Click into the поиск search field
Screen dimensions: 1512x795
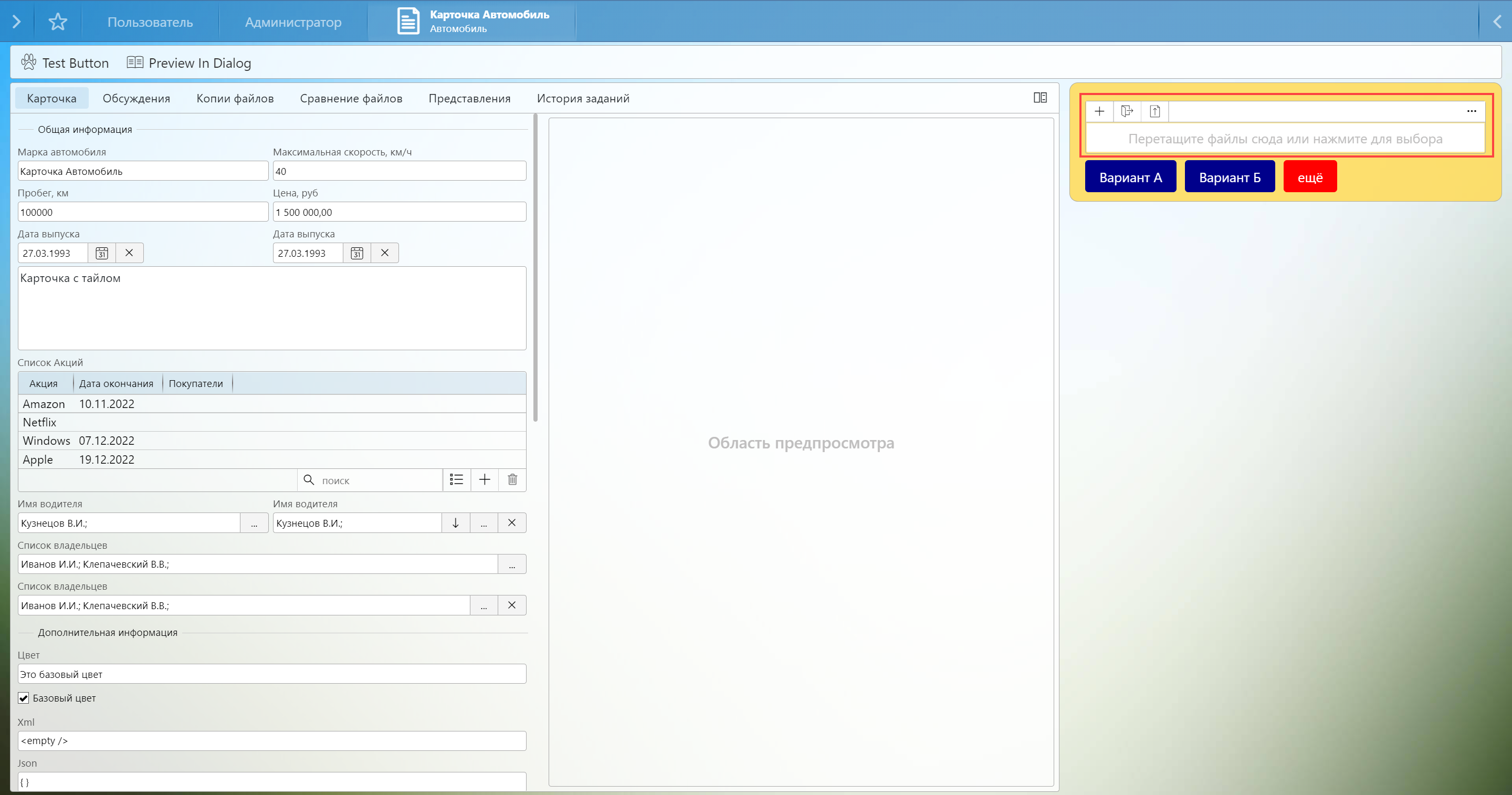376,480
